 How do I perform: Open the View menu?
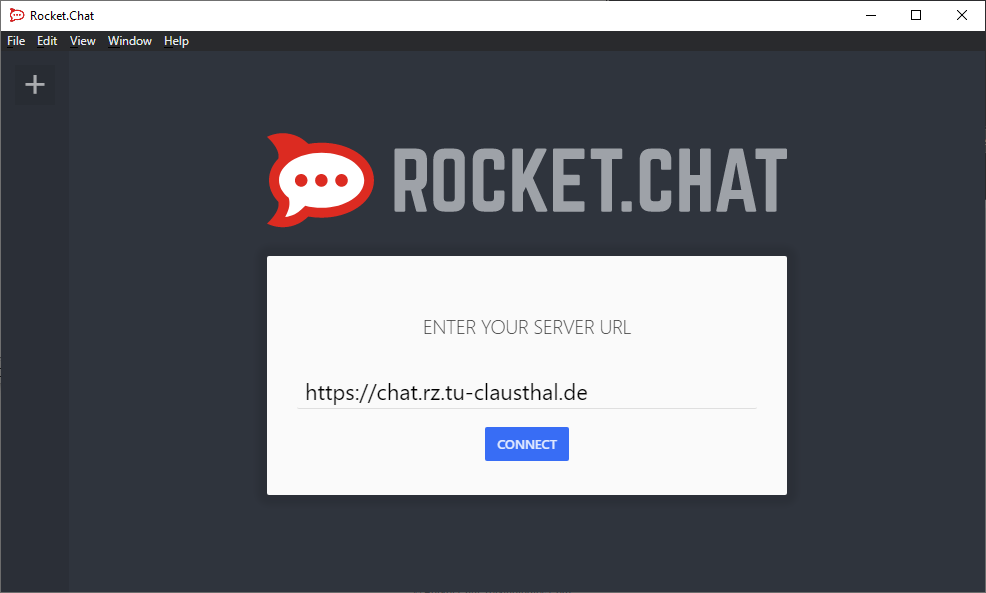tap(82, 41)
